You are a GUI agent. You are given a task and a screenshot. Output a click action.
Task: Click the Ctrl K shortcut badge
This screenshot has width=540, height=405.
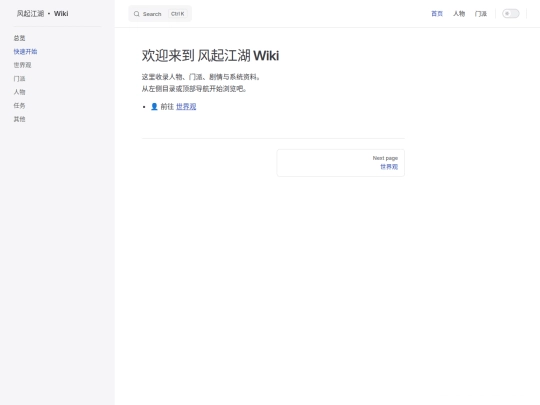178,14
